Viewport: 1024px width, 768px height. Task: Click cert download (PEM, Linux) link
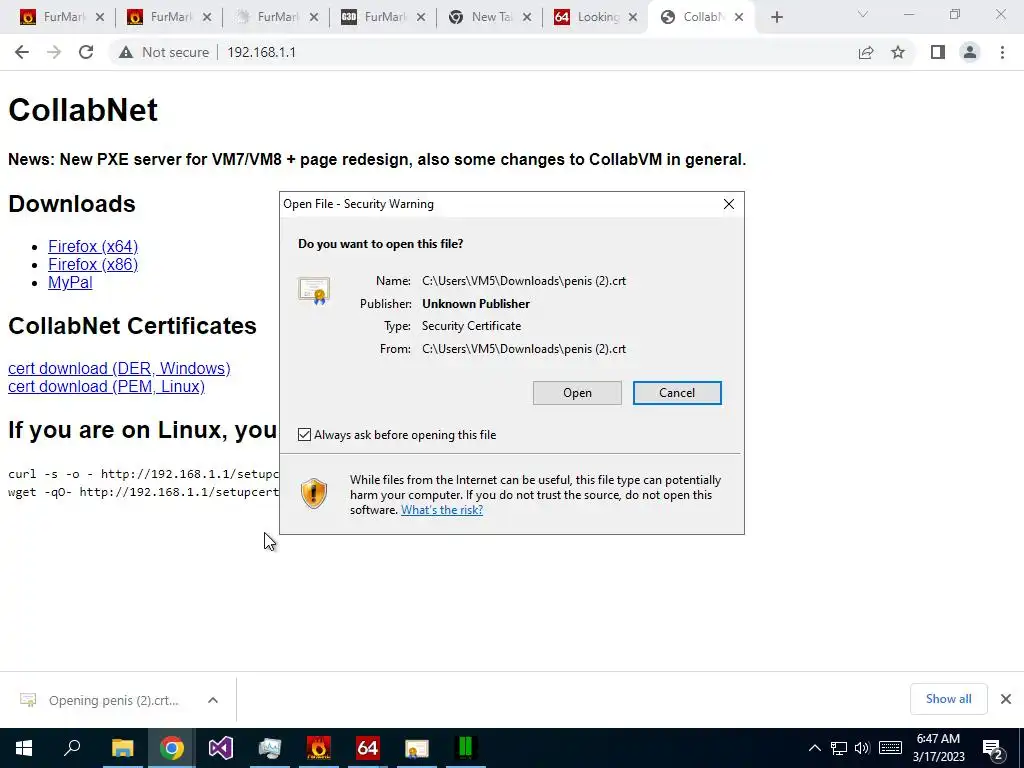(x=106, y=387)
